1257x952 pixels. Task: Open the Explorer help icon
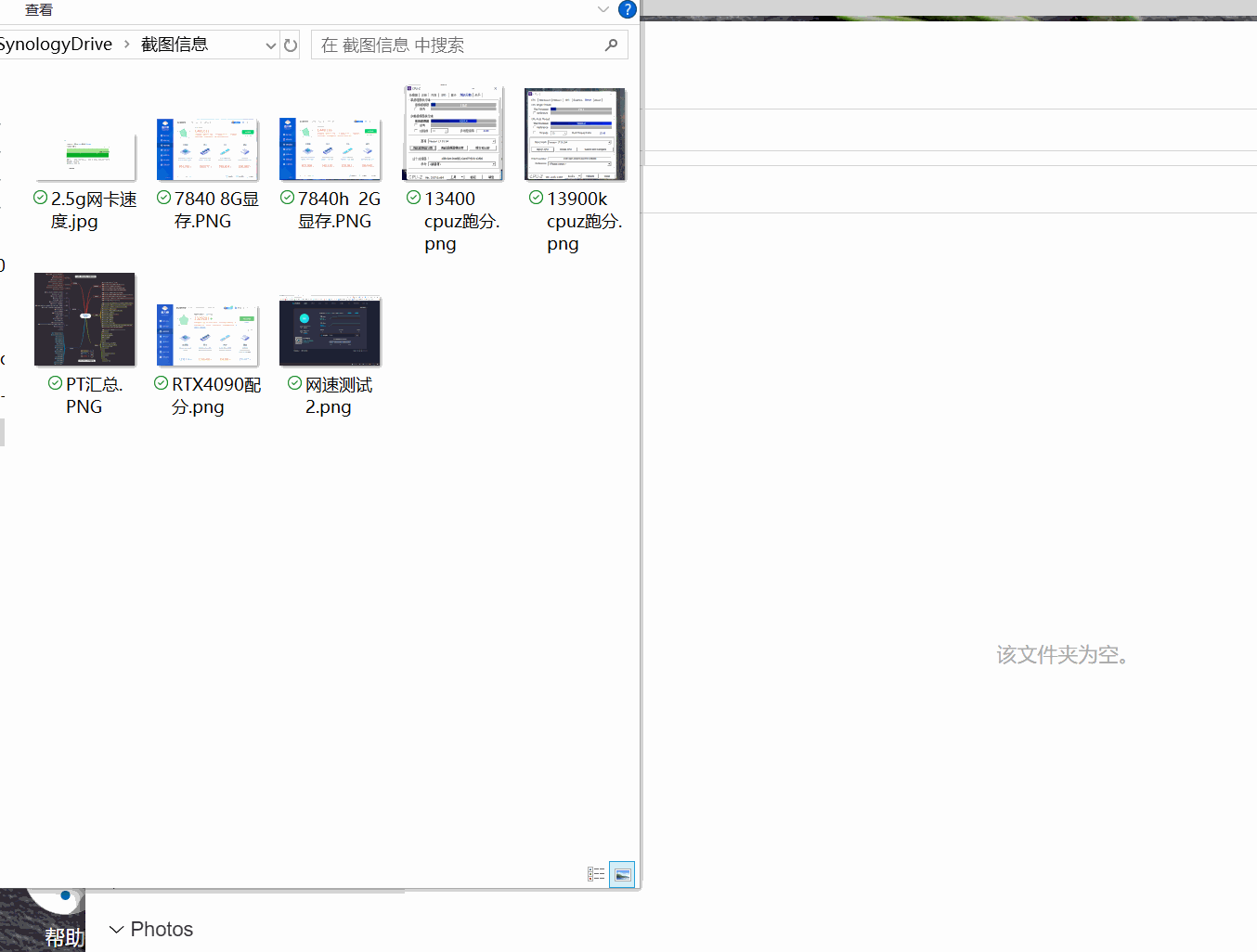[628, 9]
